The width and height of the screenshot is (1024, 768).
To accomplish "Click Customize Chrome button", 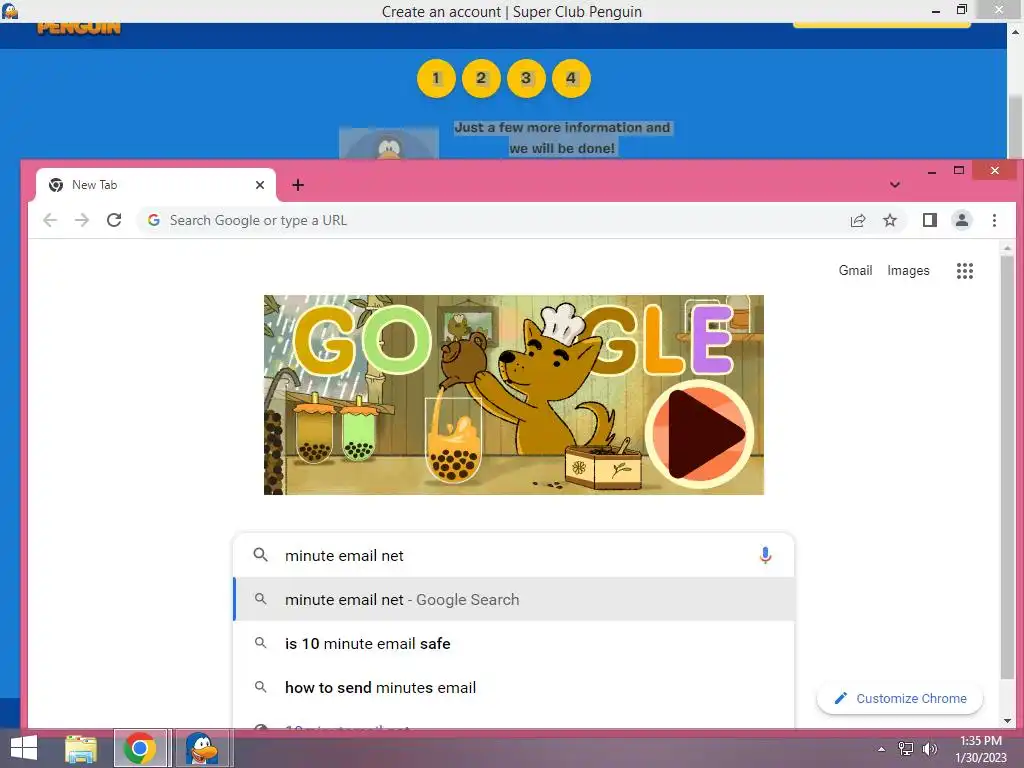I will point(900,699).
